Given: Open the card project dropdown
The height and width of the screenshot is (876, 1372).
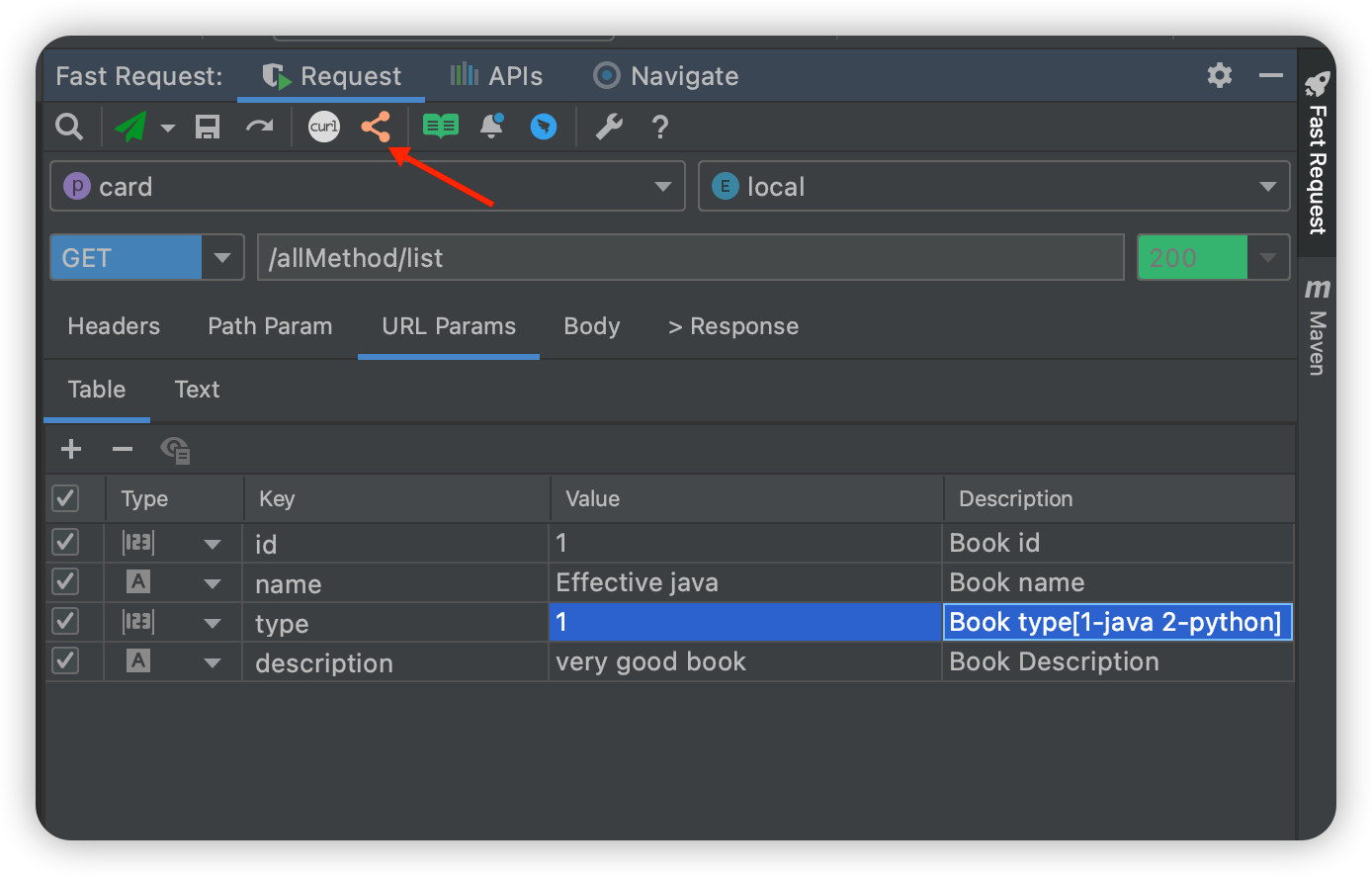Looking at the screenshot, I should [367, 187].
